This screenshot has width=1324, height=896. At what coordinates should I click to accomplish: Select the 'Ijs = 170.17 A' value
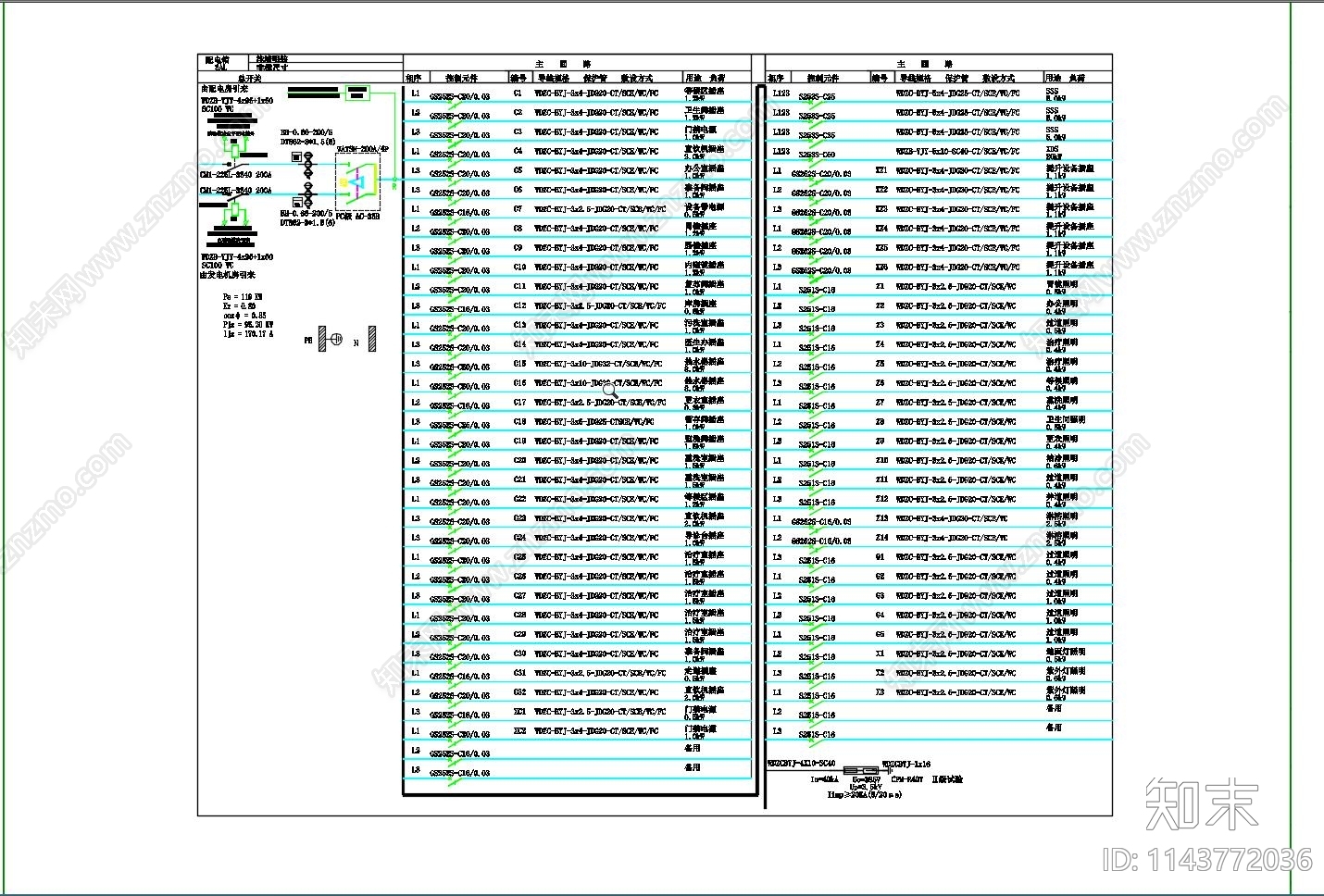[248, 334]
